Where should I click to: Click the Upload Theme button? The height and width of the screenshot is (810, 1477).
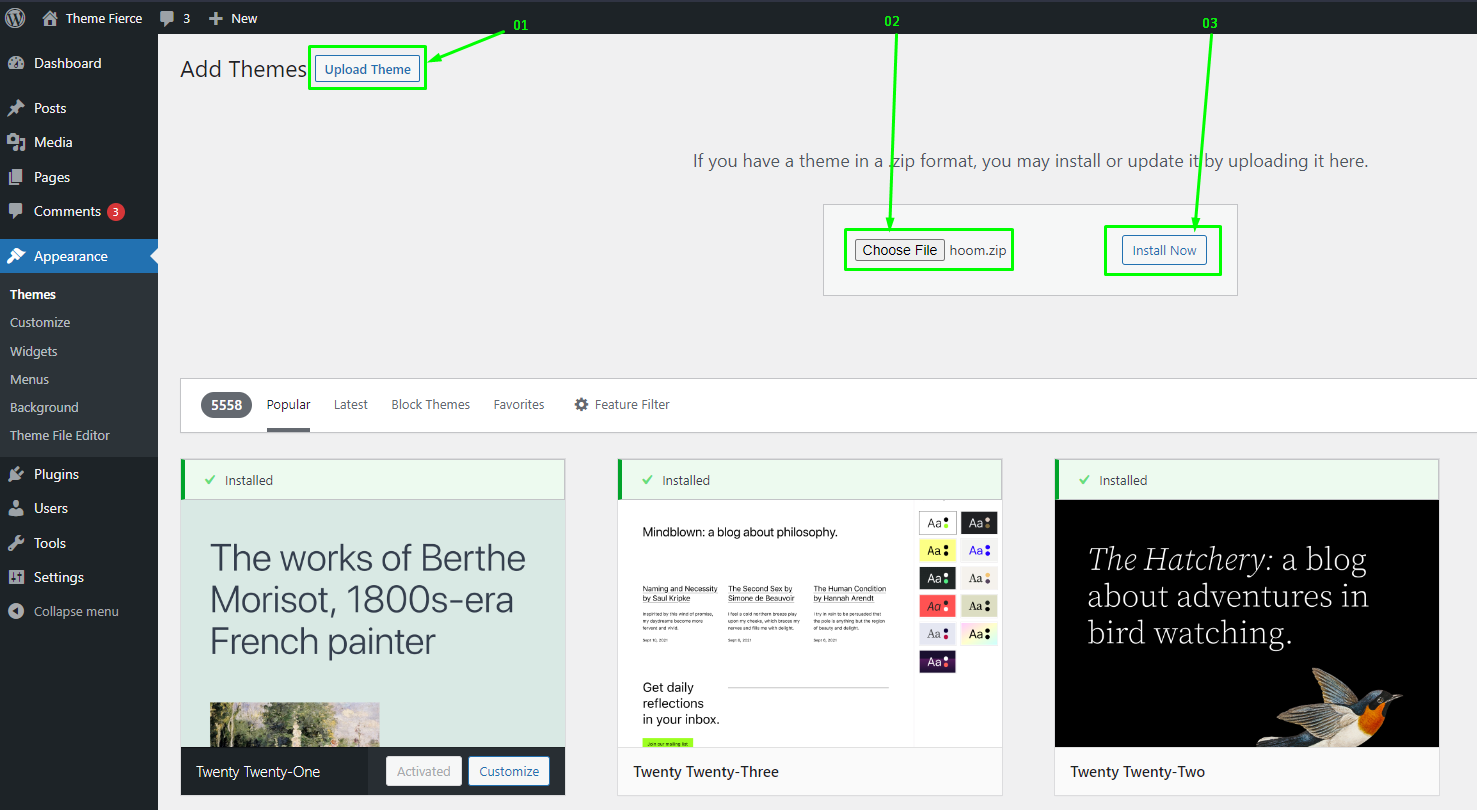click(x=367, y=69)
